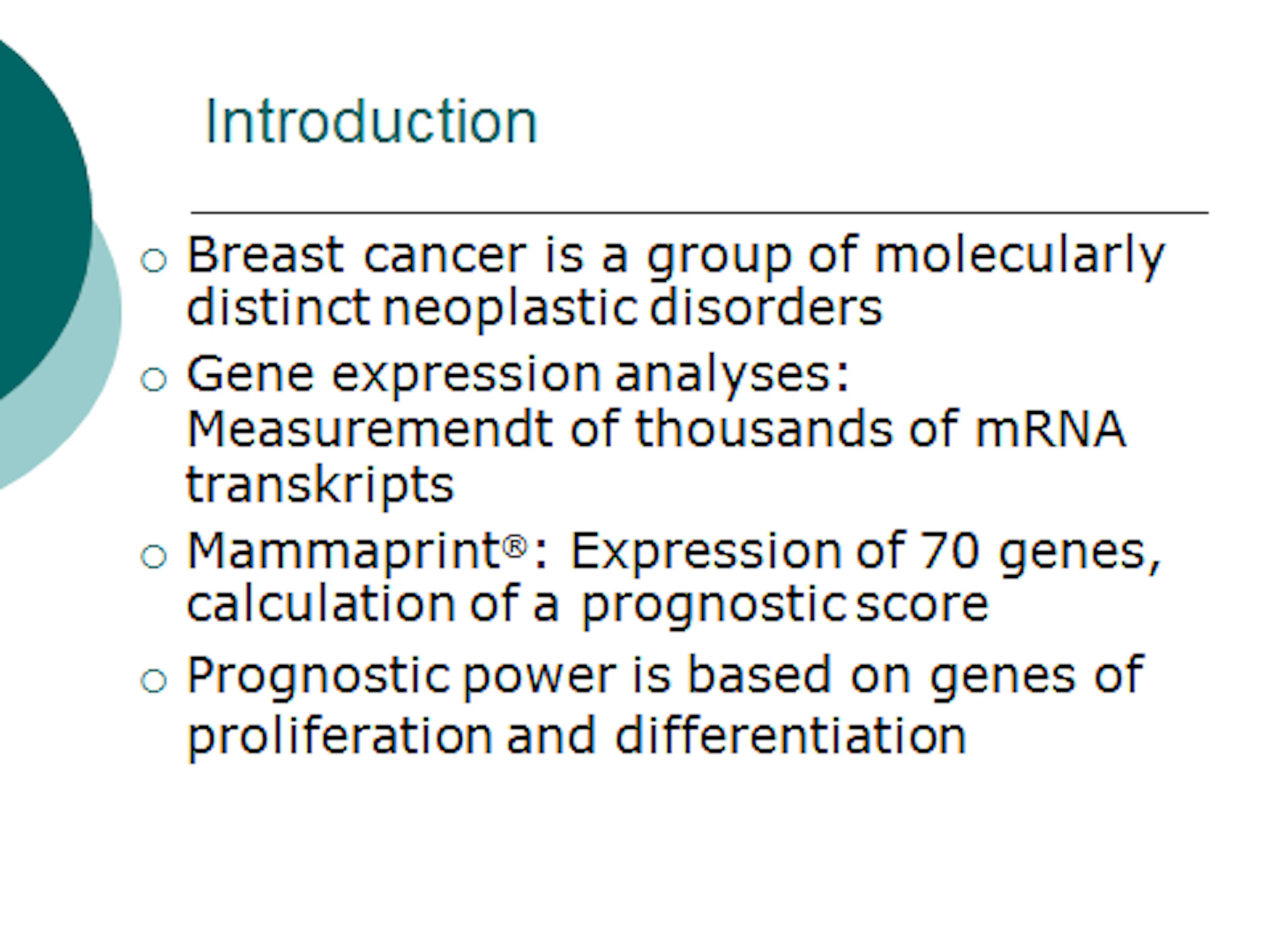
Task: Click the words "prognostic score"
Action: pos(784,605)
